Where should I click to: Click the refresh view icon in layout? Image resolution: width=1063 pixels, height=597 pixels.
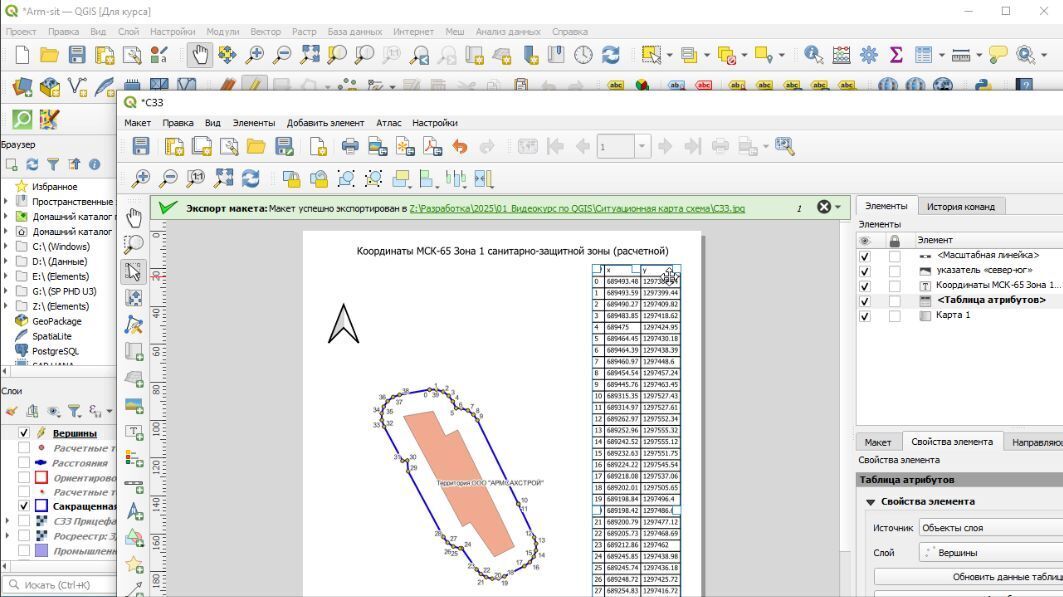tap(251, 178)
